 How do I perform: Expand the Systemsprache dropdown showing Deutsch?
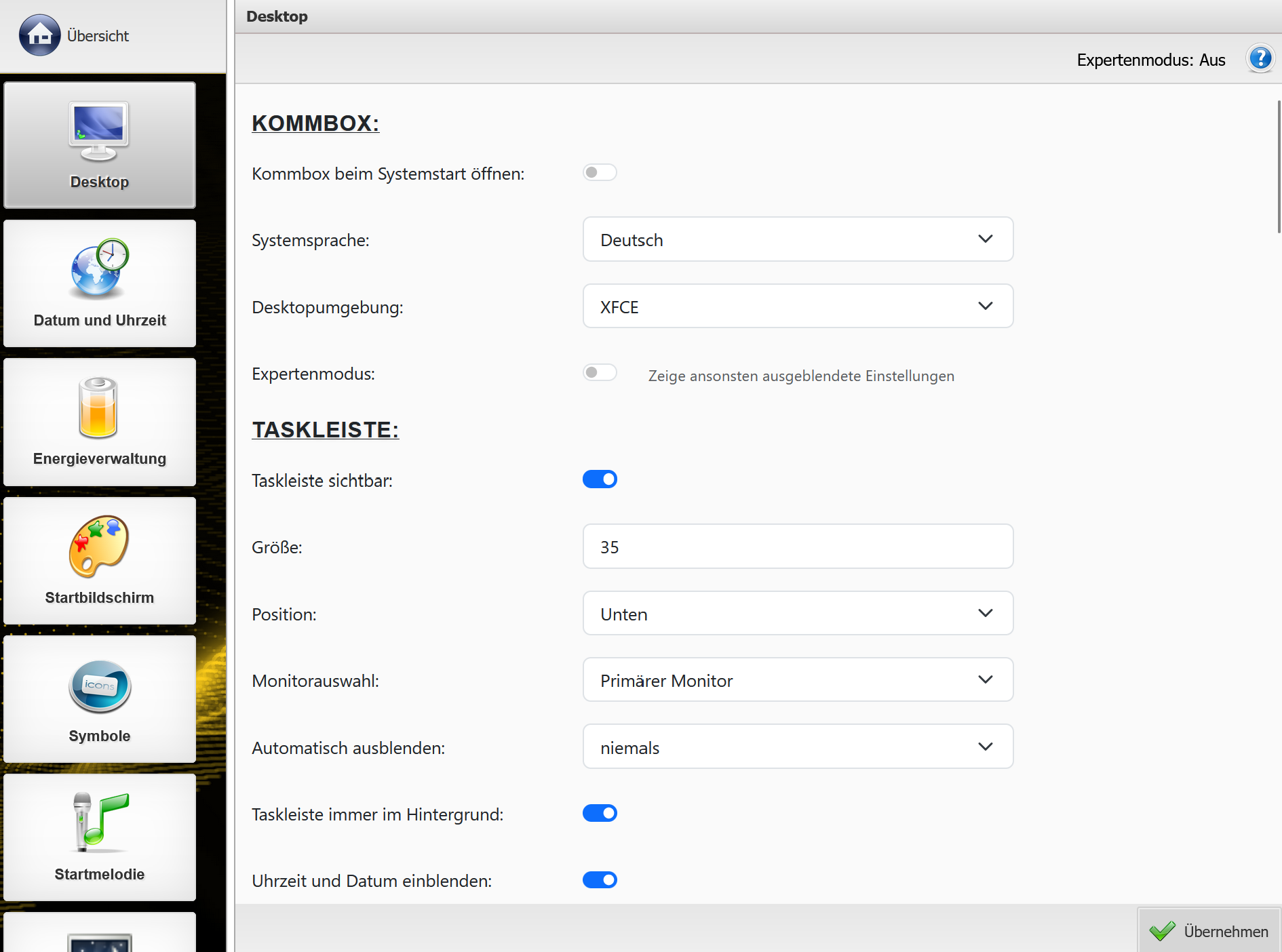pyautogui.click(x=798, y=239)
